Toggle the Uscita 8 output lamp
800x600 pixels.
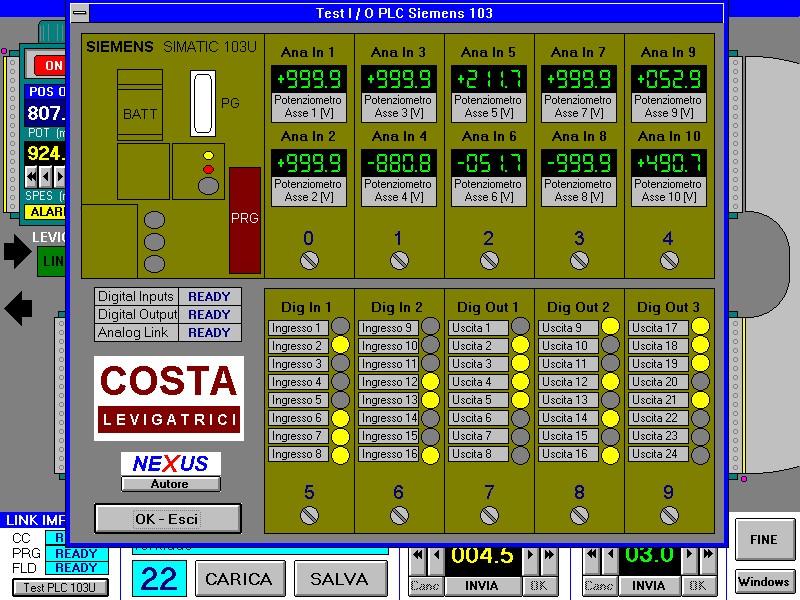[x=520, y=455]
